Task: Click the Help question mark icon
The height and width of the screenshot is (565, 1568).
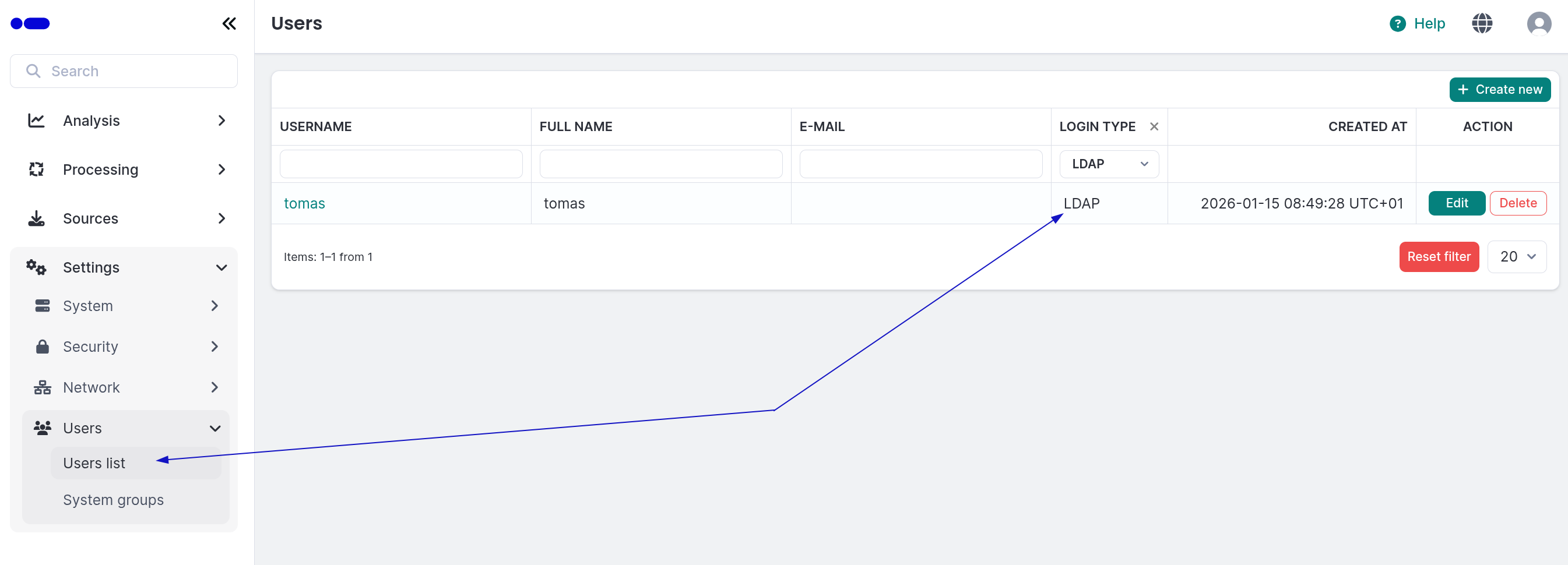Action: pyautogui.click(x=1398, y=24)
